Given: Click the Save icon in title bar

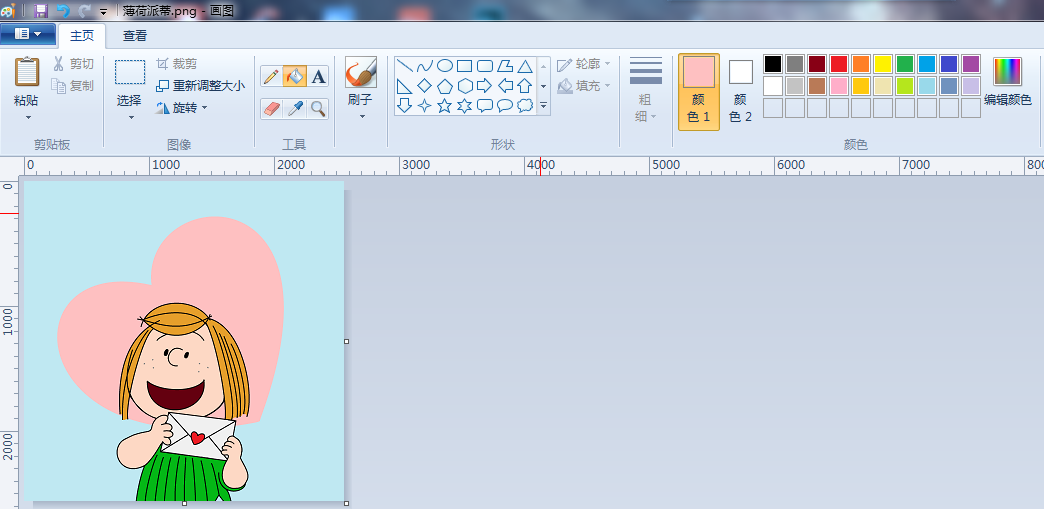Looking at the screenshot, I should click(41, 10).
